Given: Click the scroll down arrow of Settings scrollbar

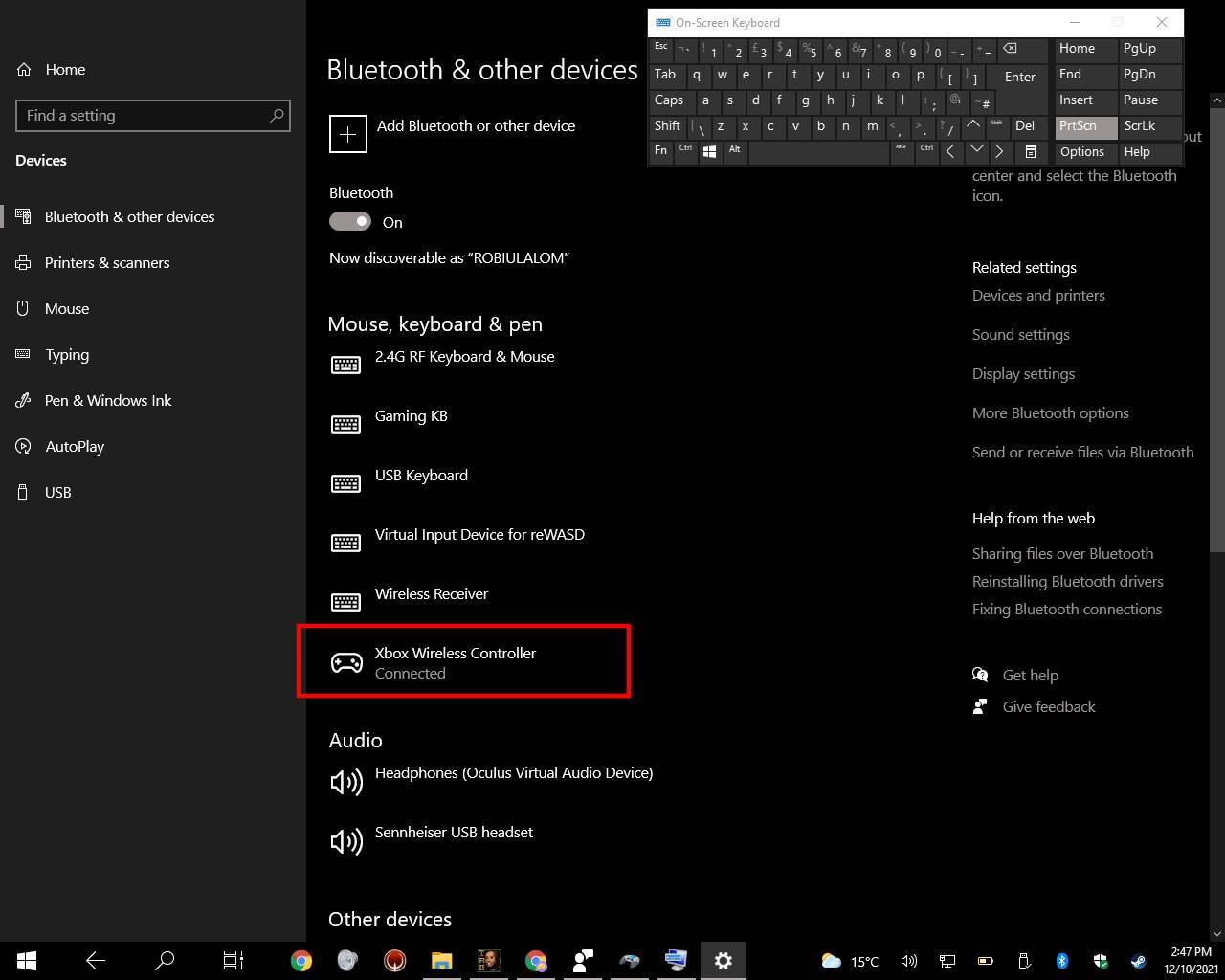Looking at the screenshot, I should point(1217,933).
